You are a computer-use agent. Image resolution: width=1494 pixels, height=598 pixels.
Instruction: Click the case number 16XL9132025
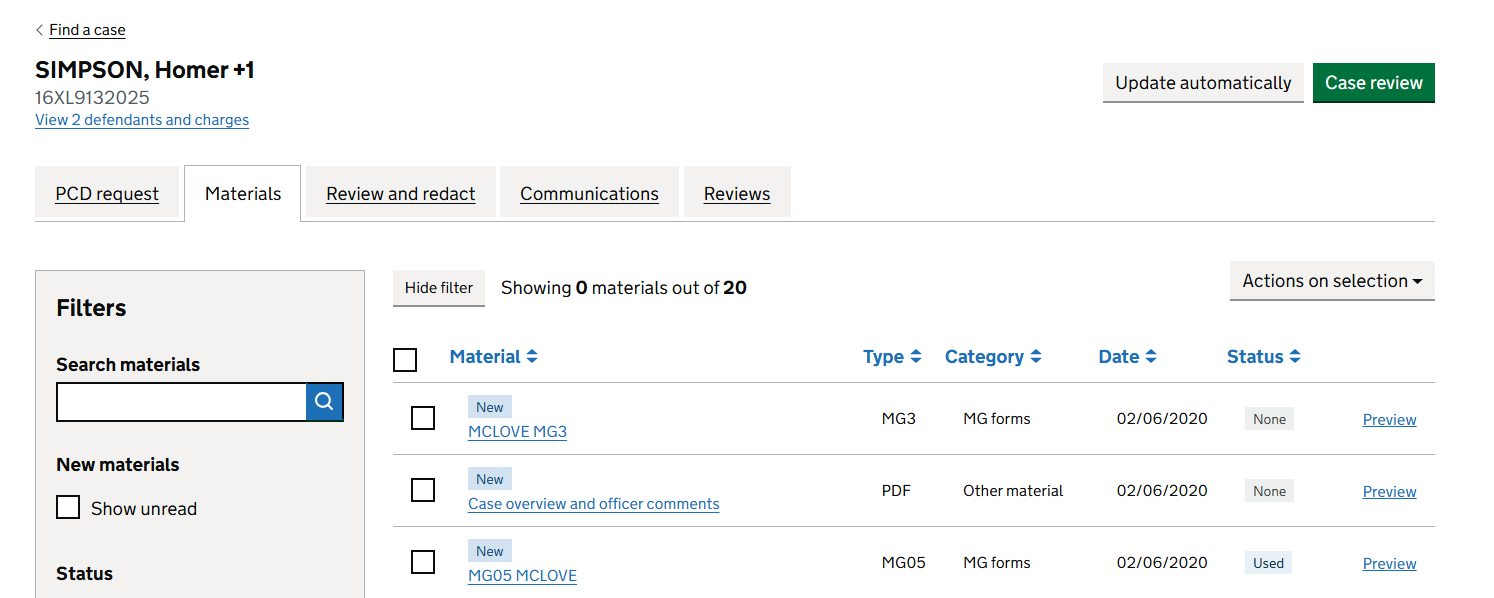point(92,98)
